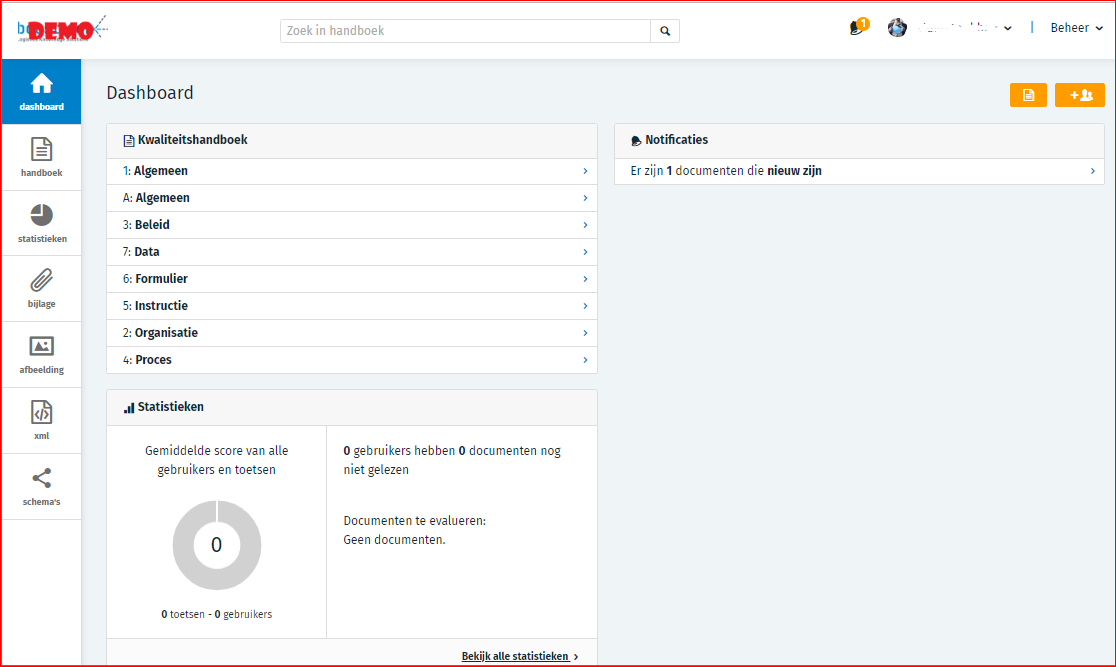Screen dimensions: 1116x667
Task: Click the 'Kwaliteitshandboek' panel title
Action: (192, 140)
